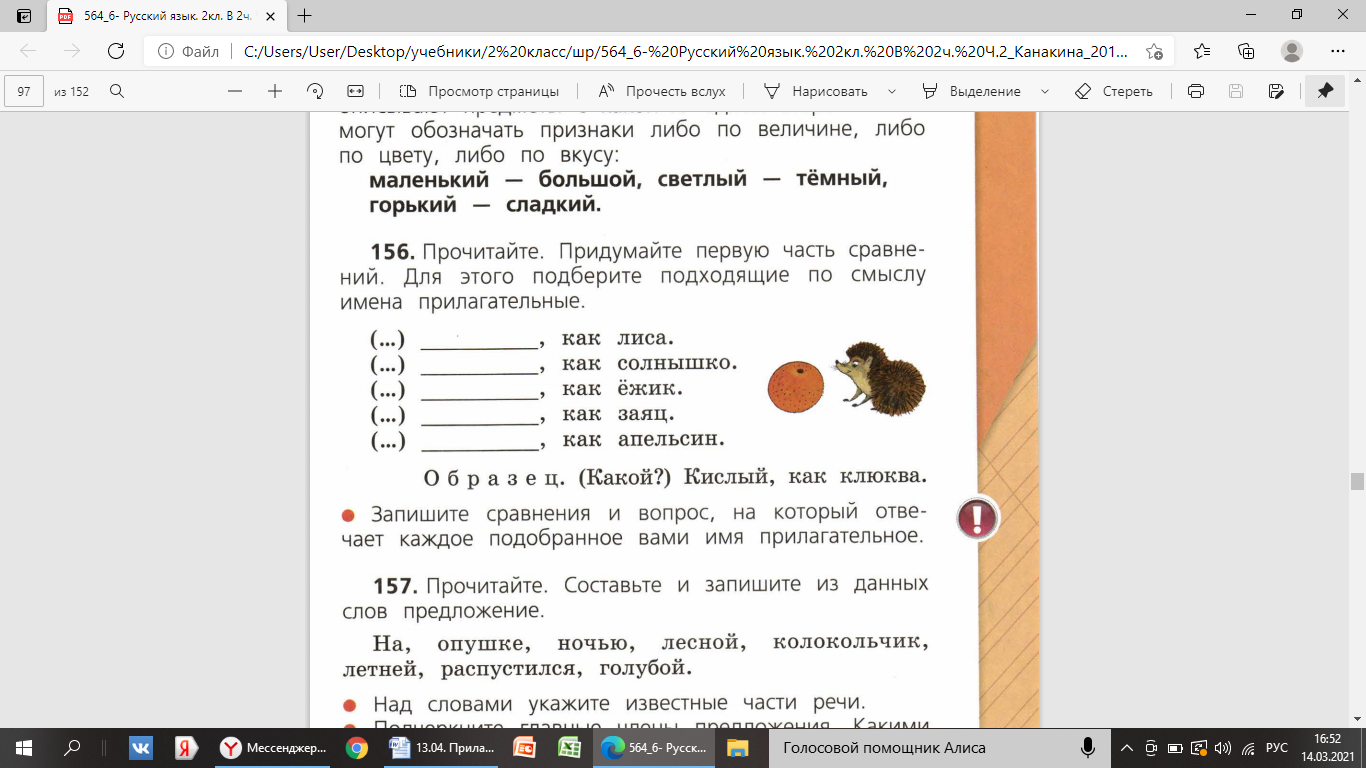Go back to previous page
Viewport: 1366px width, 768px height.
(28, 51)
